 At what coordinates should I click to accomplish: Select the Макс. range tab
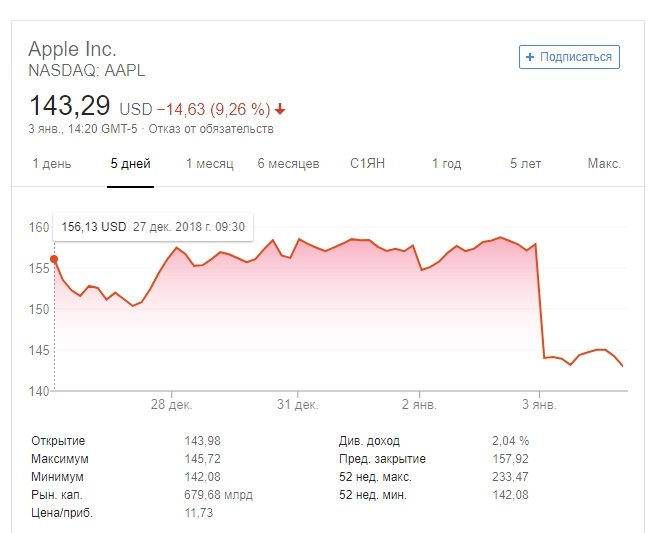click(604, 164)
